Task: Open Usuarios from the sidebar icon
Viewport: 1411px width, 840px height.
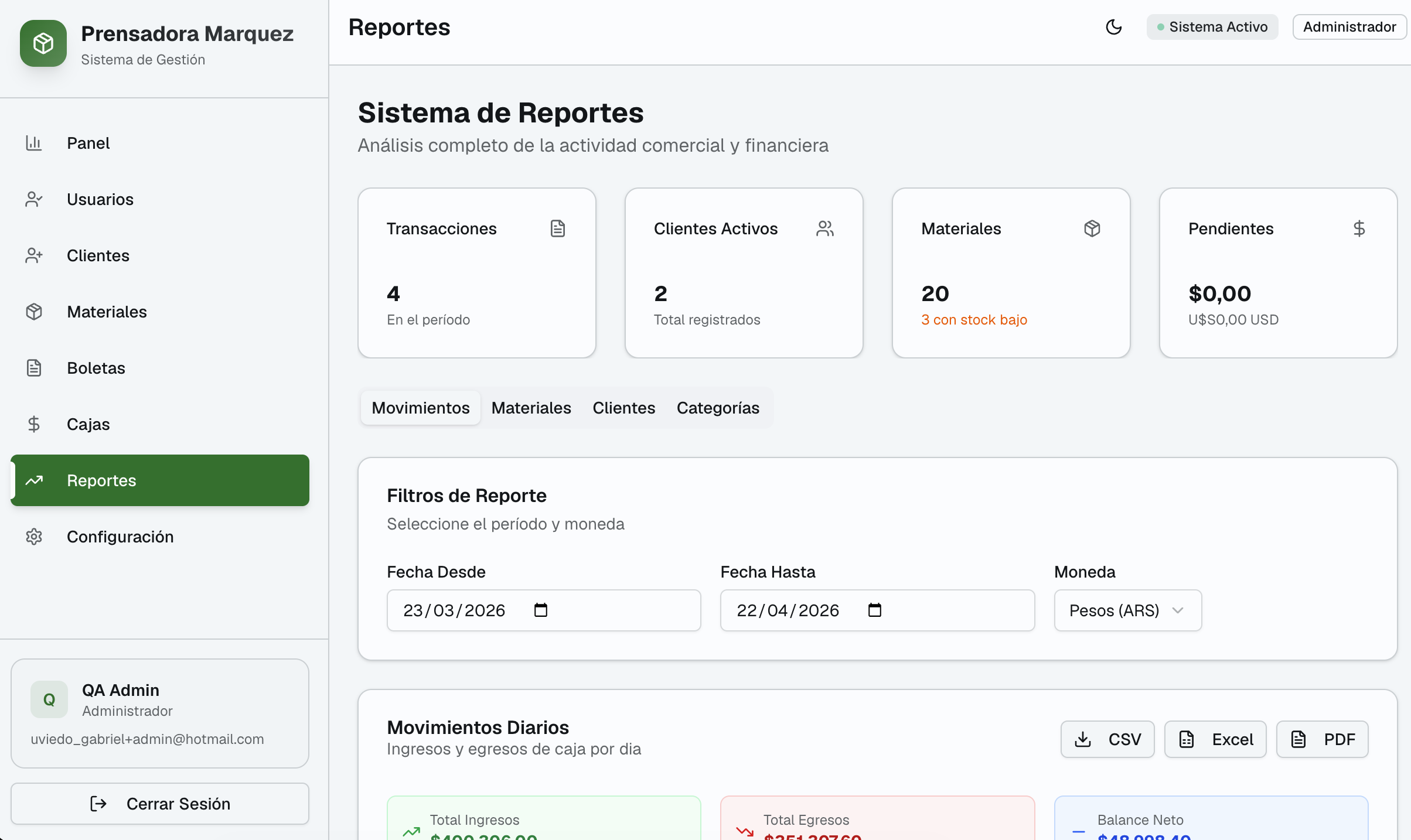Action: click(34, 199)
